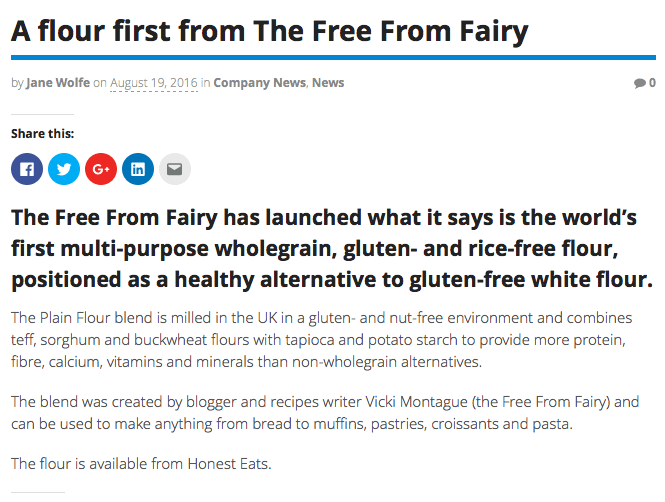Click the article title heading
This screenshot has width=665, height=502.
point(270,32)
